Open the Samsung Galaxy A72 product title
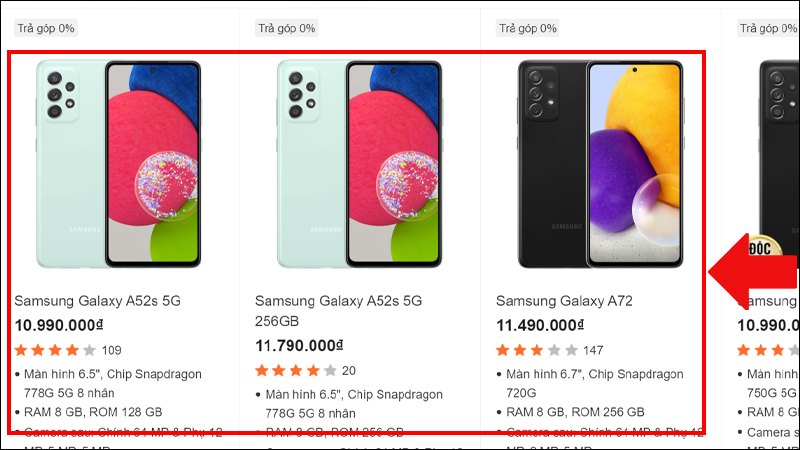The image size is (800, 450). click(564, 301)
